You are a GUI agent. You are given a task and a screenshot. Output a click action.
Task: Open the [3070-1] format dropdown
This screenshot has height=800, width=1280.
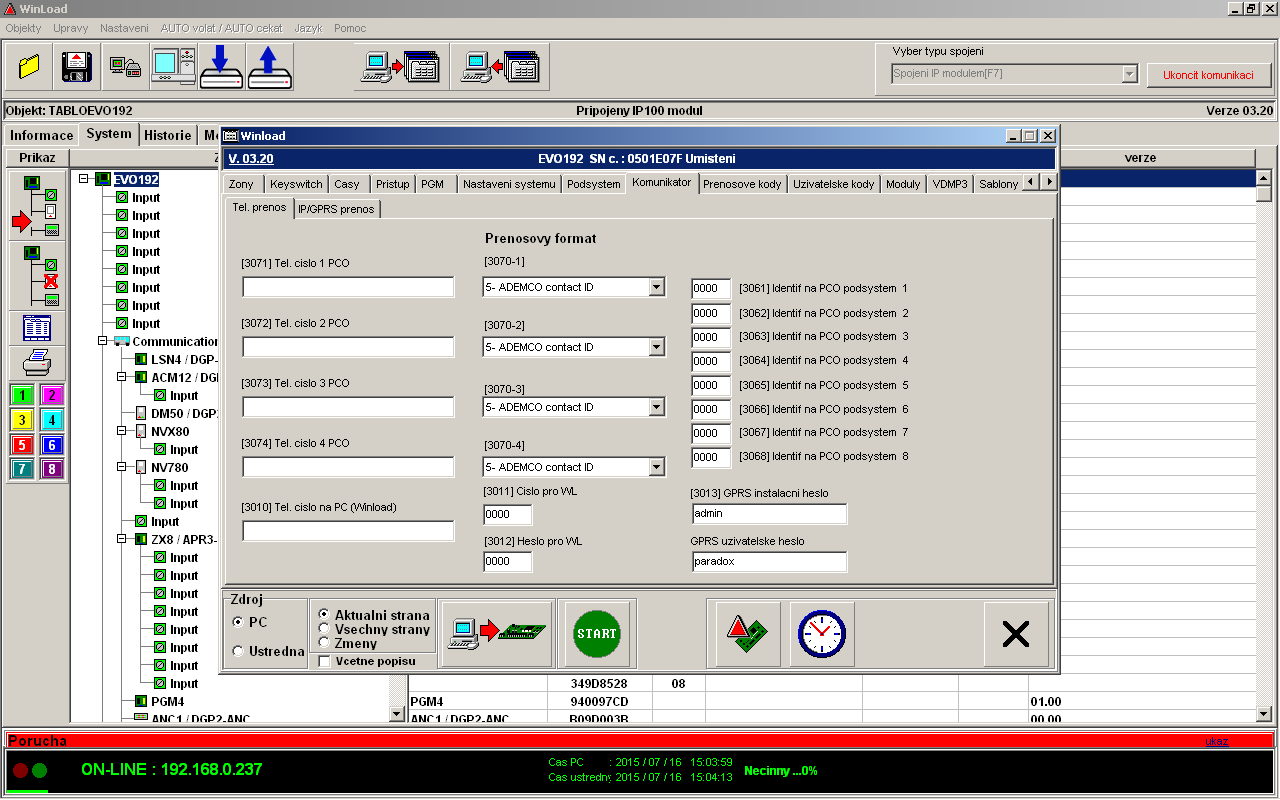coord(656,287)
